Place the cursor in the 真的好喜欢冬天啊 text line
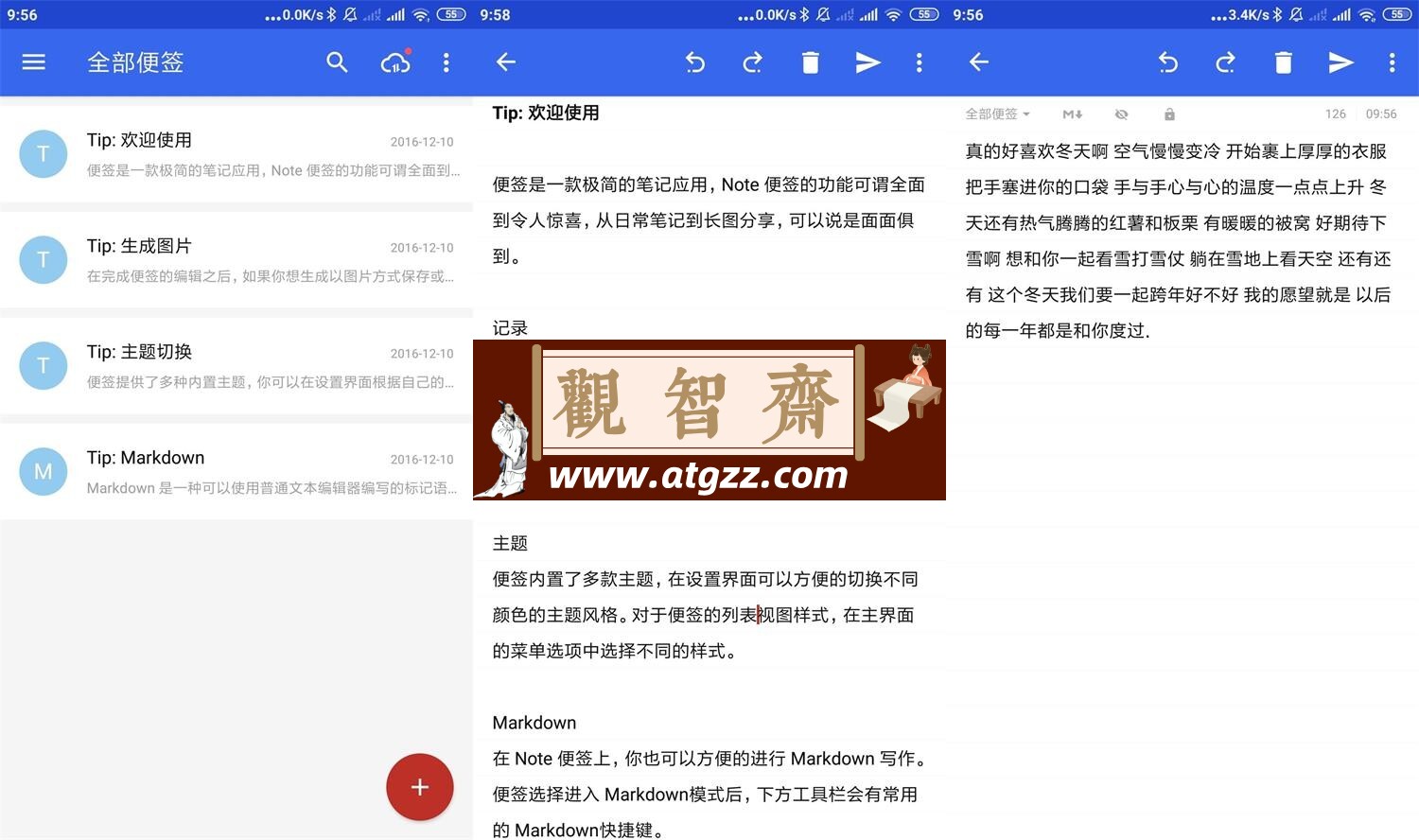Screen dimensions: 1419x840 1176,151
